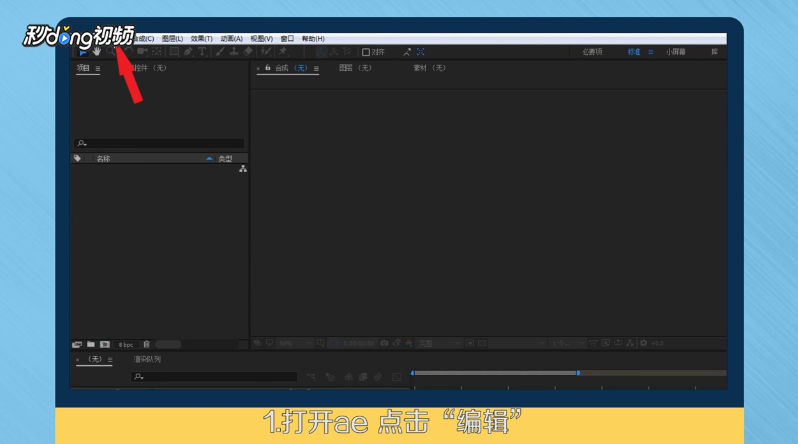Image resolution: width=798 pixels, height=444 pixels.
Task: Click the project panel search field
Action: point(159,144)
